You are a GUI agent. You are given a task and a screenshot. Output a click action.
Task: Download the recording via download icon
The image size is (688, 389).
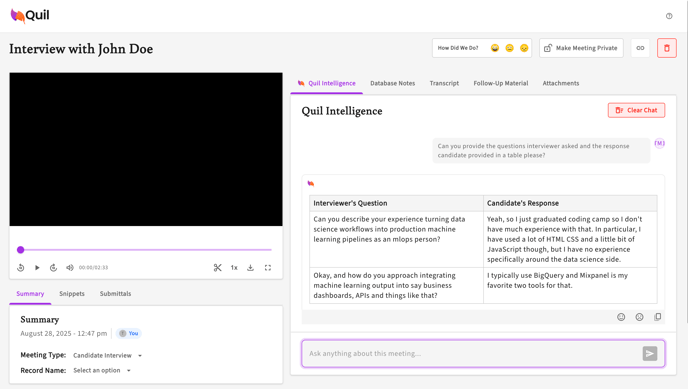coord(250,268)
